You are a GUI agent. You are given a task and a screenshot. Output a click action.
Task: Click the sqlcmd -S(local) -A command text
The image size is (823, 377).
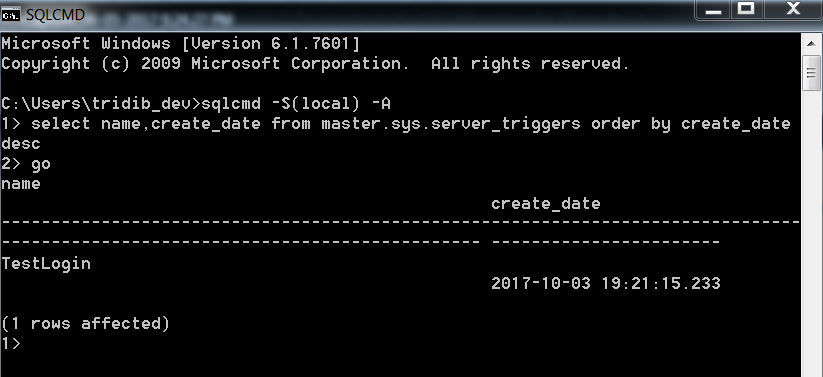[296, 103]
